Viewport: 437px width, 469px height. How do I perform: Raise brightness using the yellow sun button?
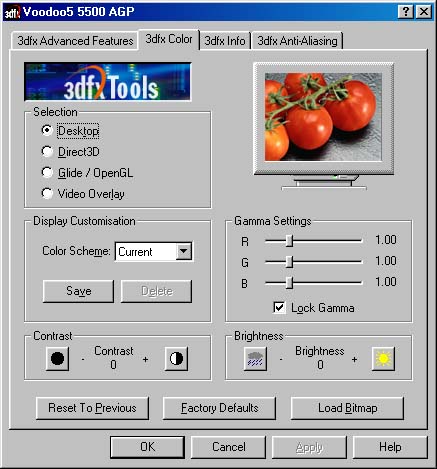[383, 359]
